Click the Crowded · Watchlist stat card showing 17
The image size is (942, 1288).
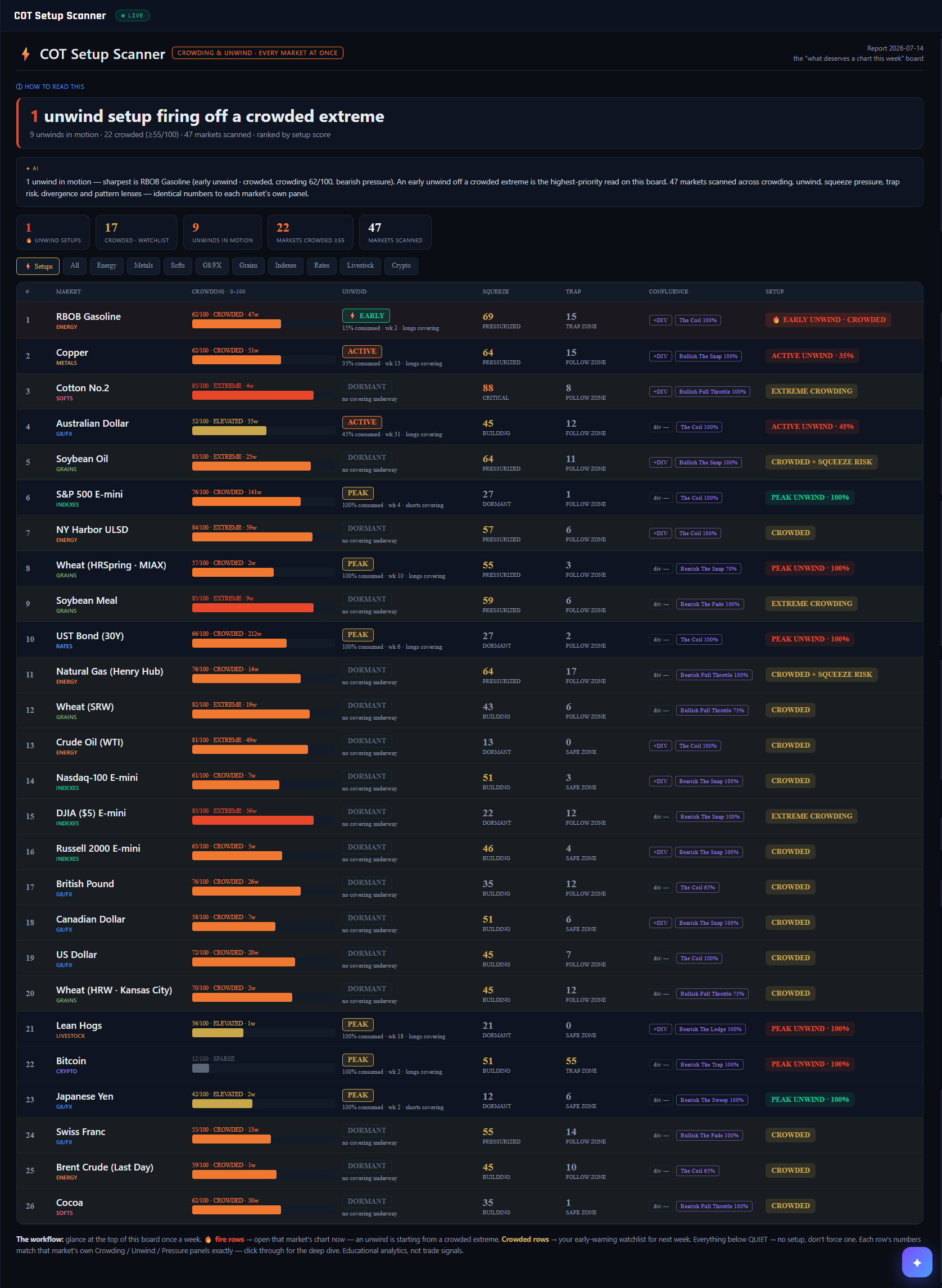[136, 232]
